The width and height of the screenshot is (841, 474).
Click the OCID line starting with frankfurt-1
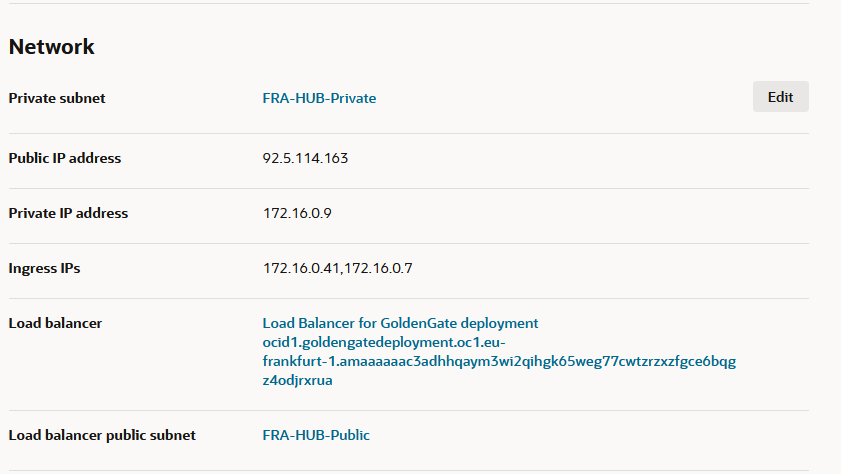click(x=498, y=361)
